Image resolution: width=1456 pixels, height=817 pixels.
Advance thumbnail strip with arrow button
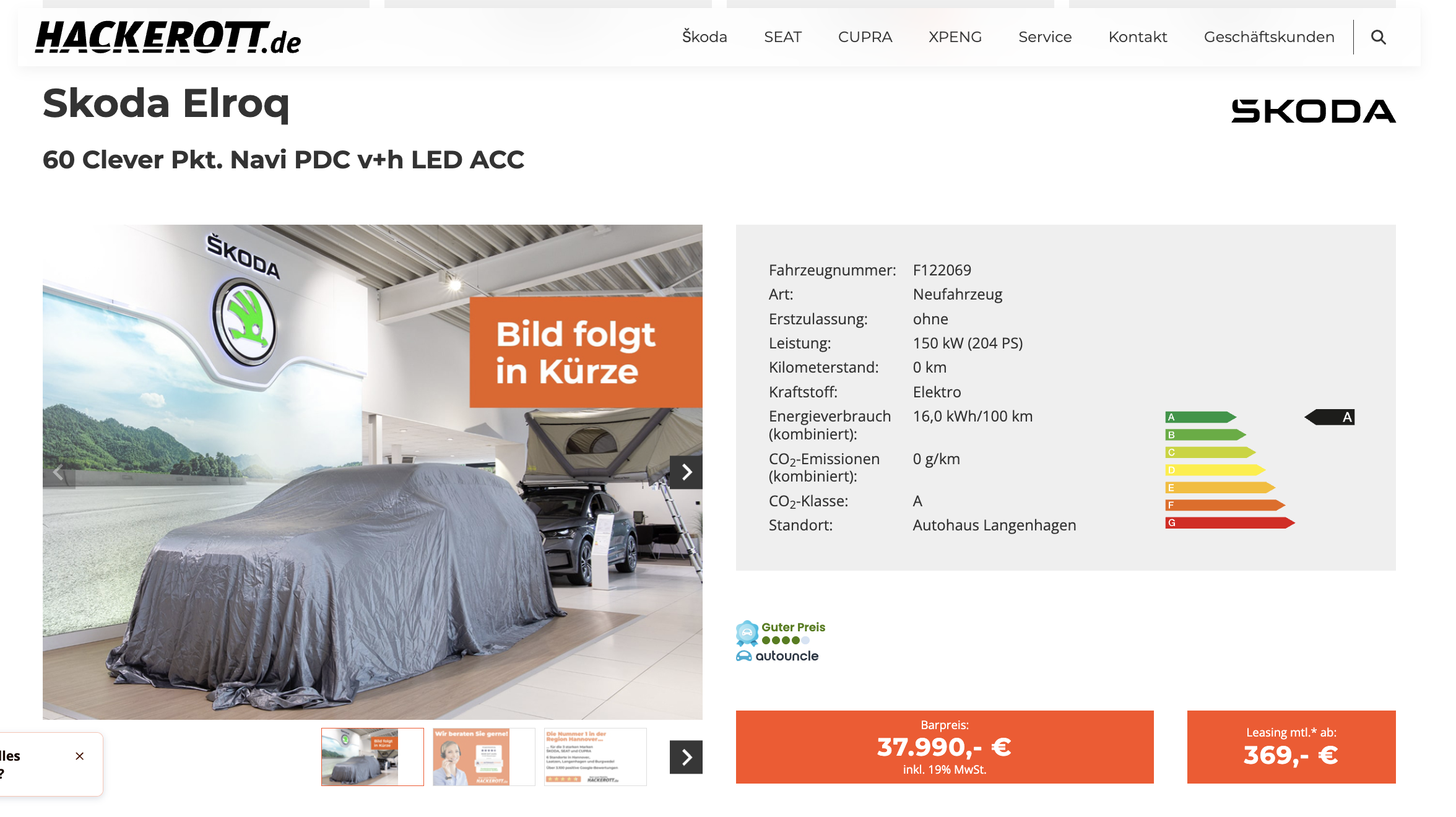click(x=686, y=757)
